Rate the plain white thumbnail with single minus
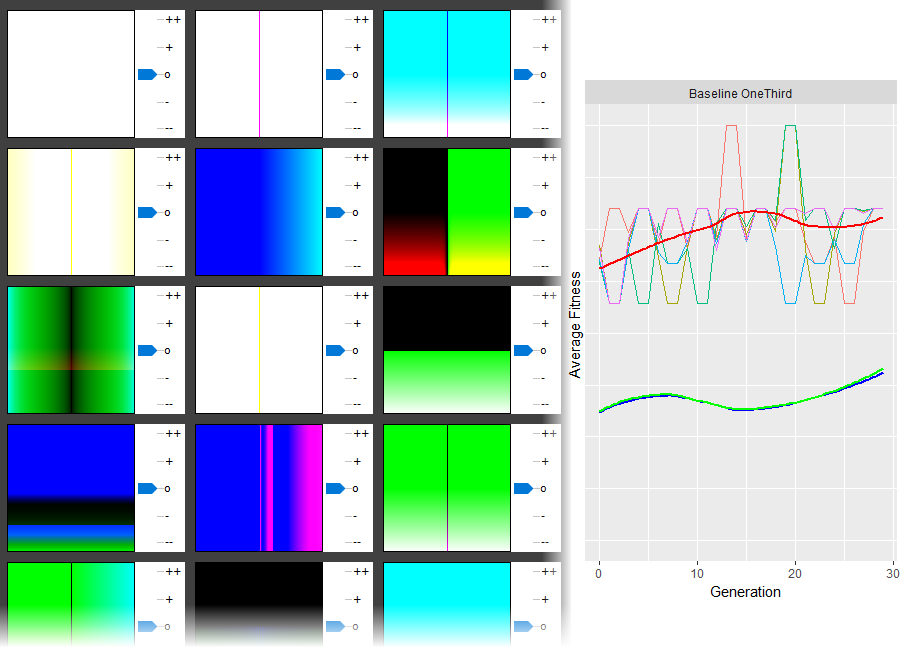Viewport: 900px width, 650px height. (166, 102)
